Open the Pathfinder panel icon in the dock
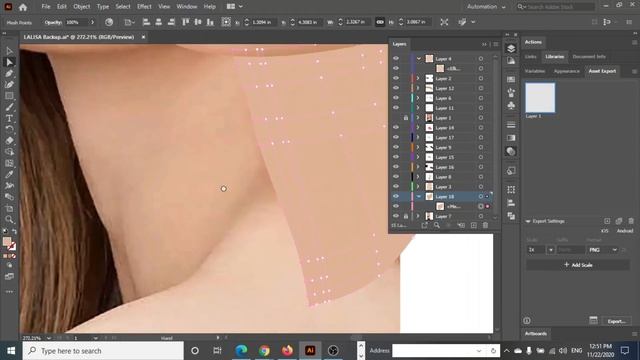The image size is (640, 360). point(511,216)
